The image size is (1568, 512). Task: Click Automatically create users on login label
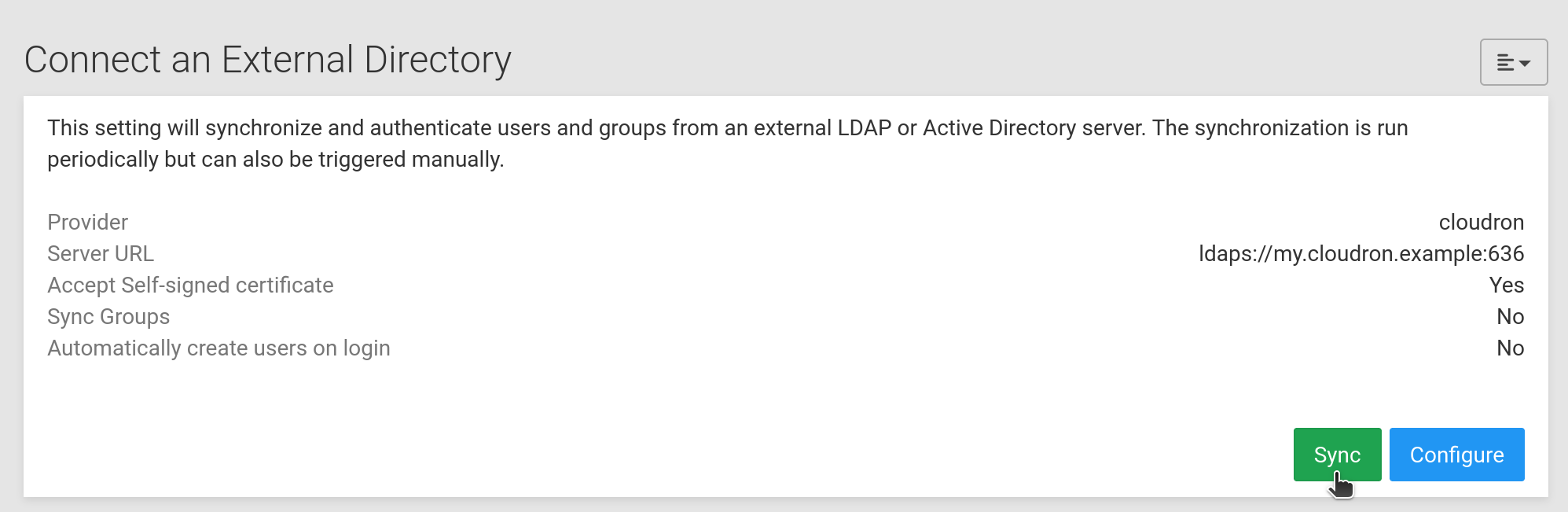coord(218,348)
